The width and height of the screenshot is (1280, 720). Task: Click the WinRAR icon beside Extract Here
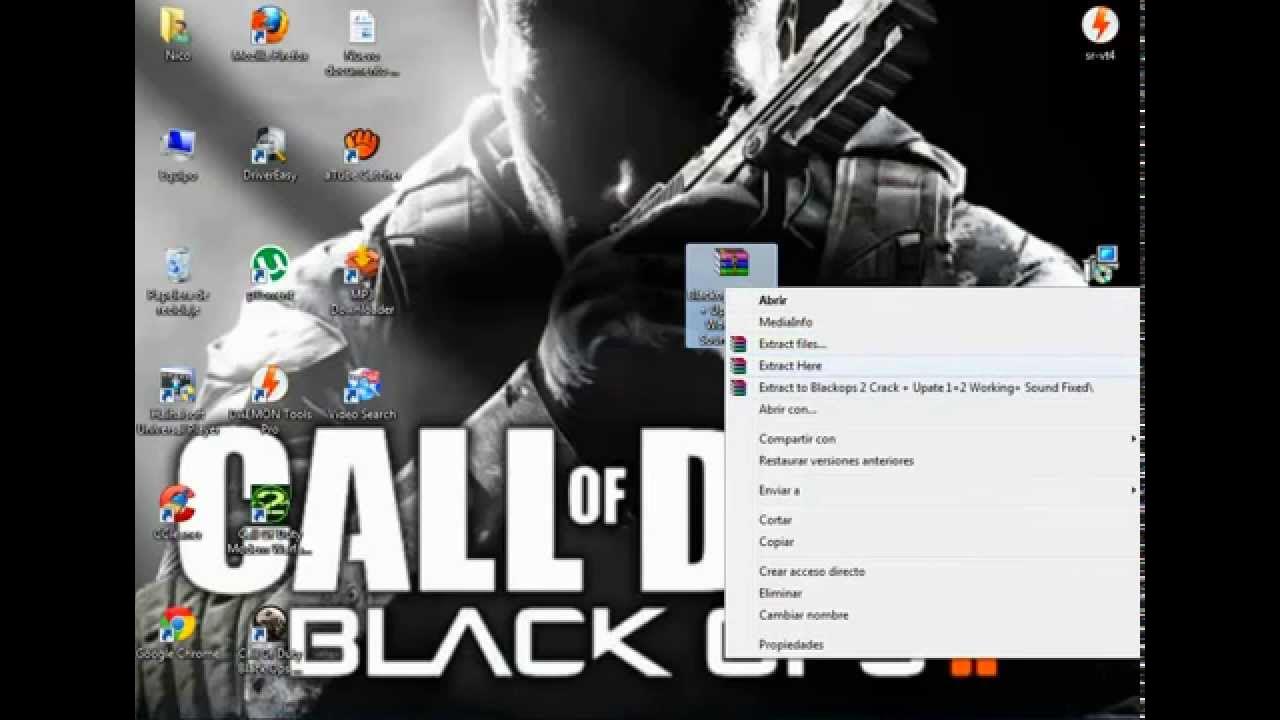tap(738, 366)
